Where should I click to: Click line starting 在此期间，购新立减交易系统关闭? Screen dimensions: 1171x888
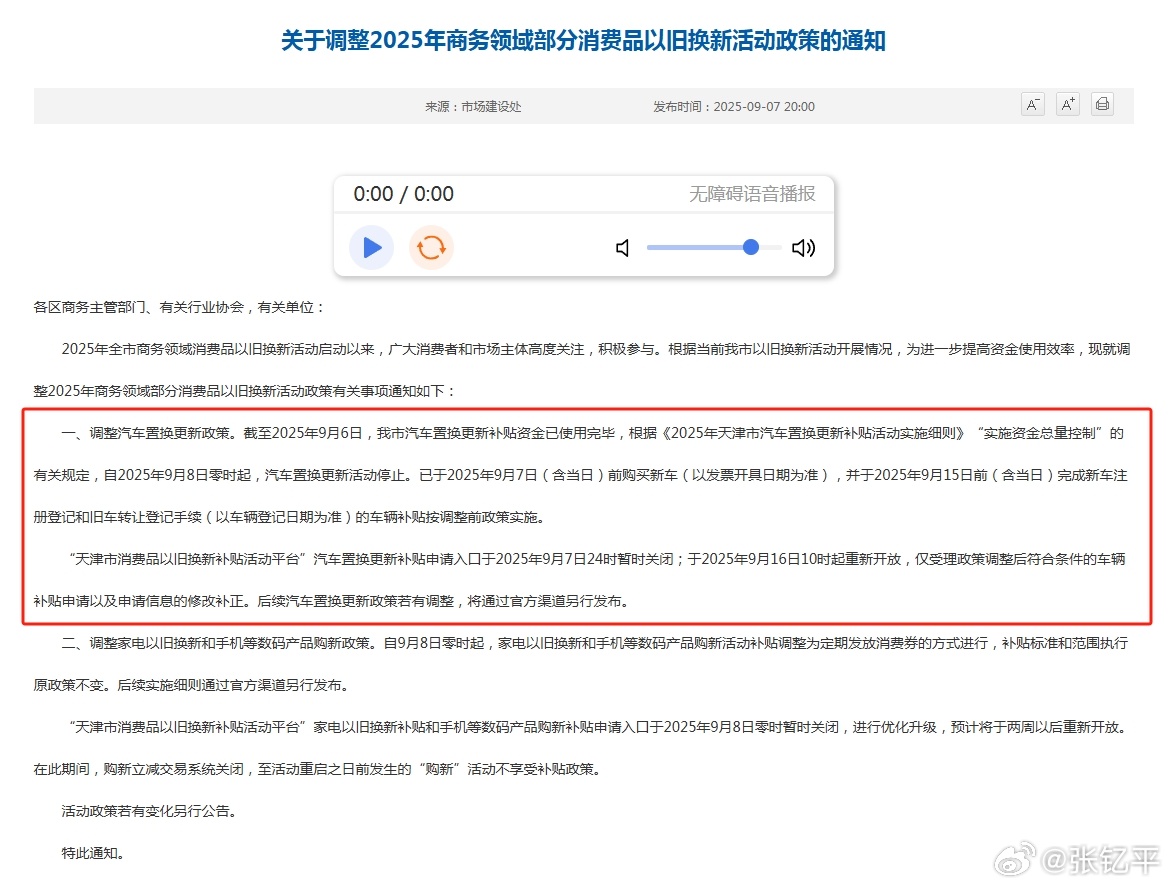point(318,769)
